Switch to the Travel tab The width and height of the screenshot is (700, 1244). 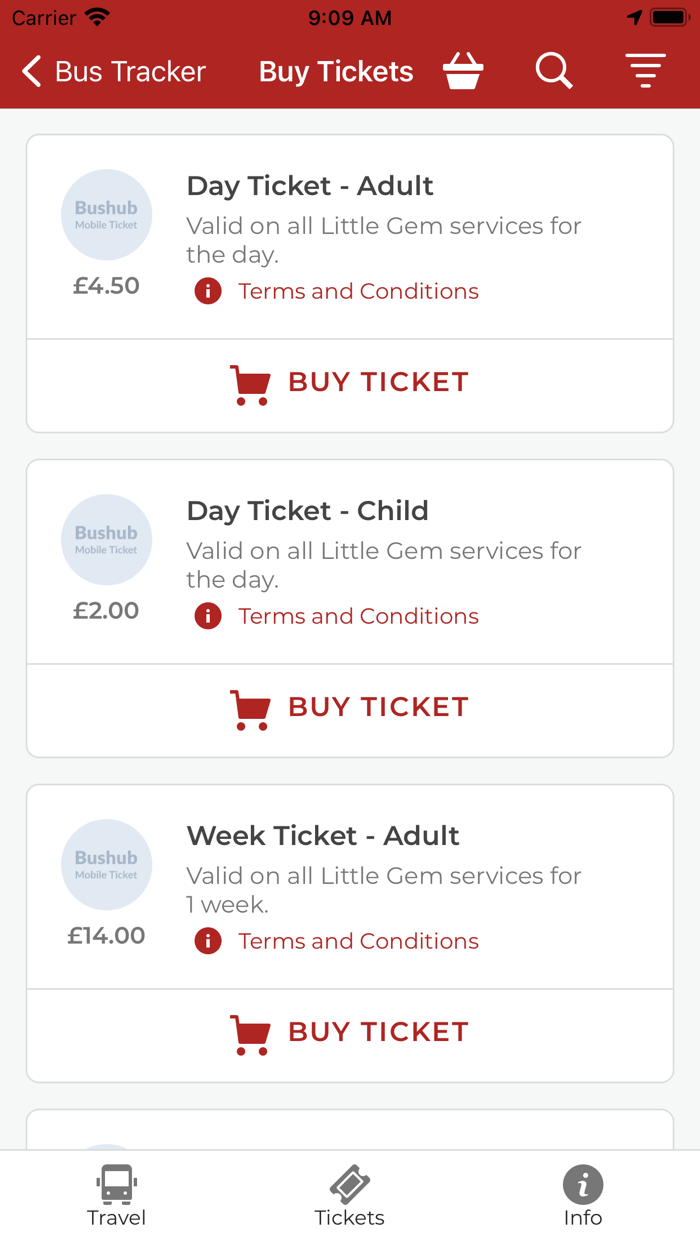coord(116,1196)
